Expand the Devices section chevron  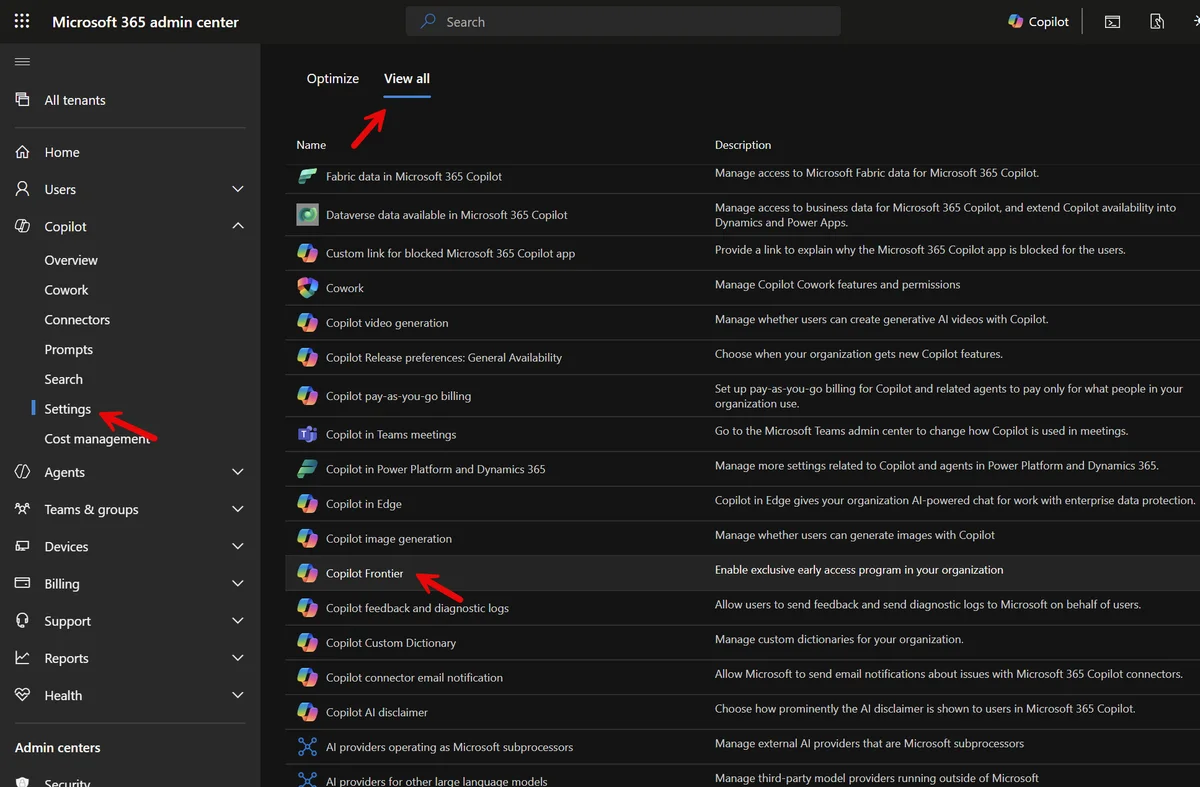coord(238,546)
